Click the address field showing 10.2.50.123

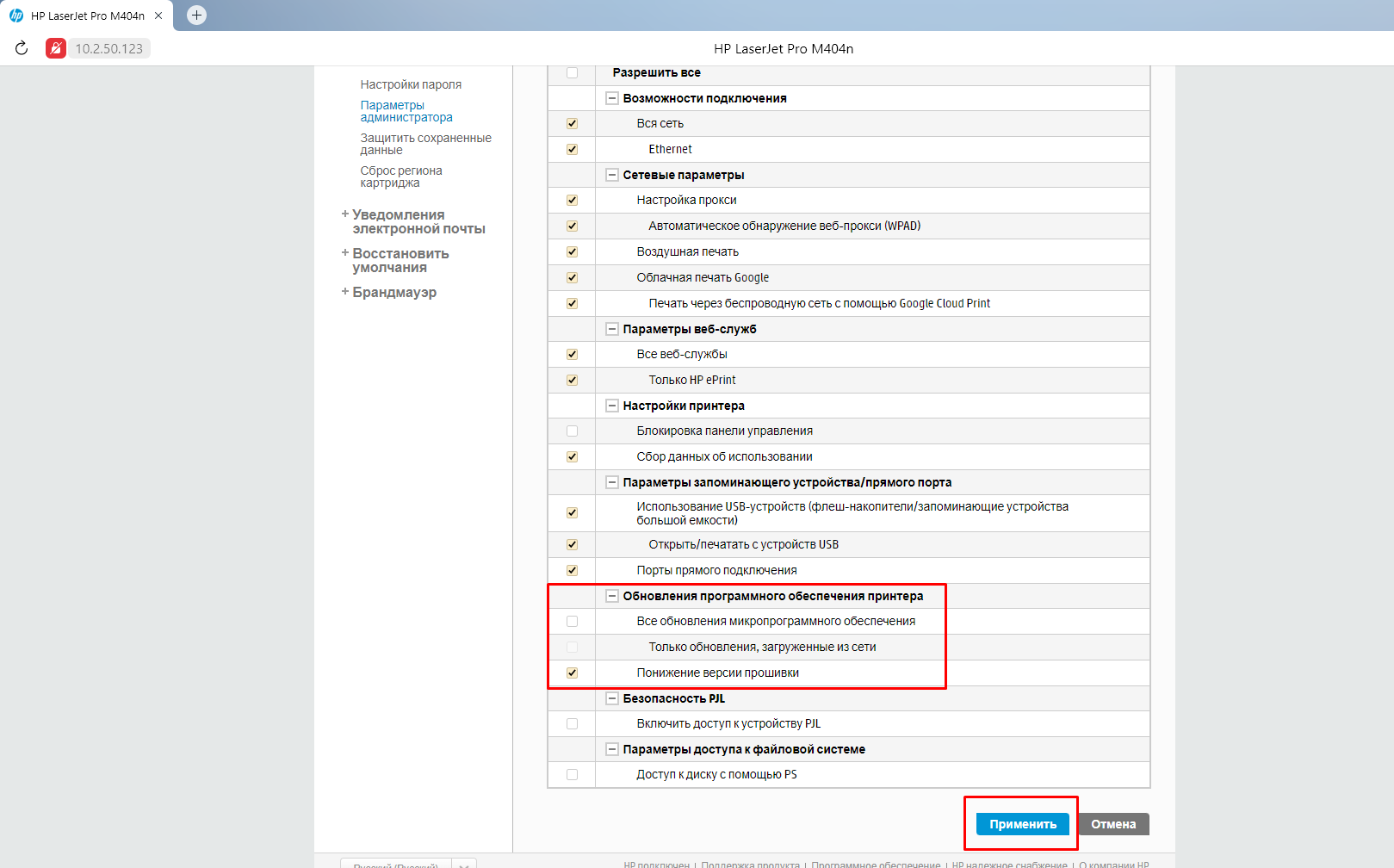(x=109, y=48)
